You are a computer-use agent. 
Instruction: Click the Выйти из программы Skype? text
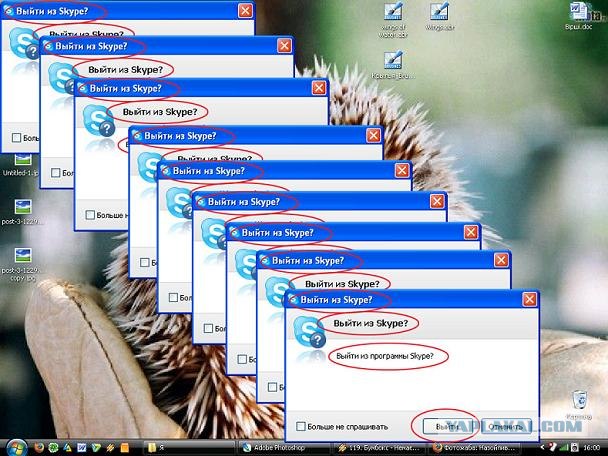[385, 356]
